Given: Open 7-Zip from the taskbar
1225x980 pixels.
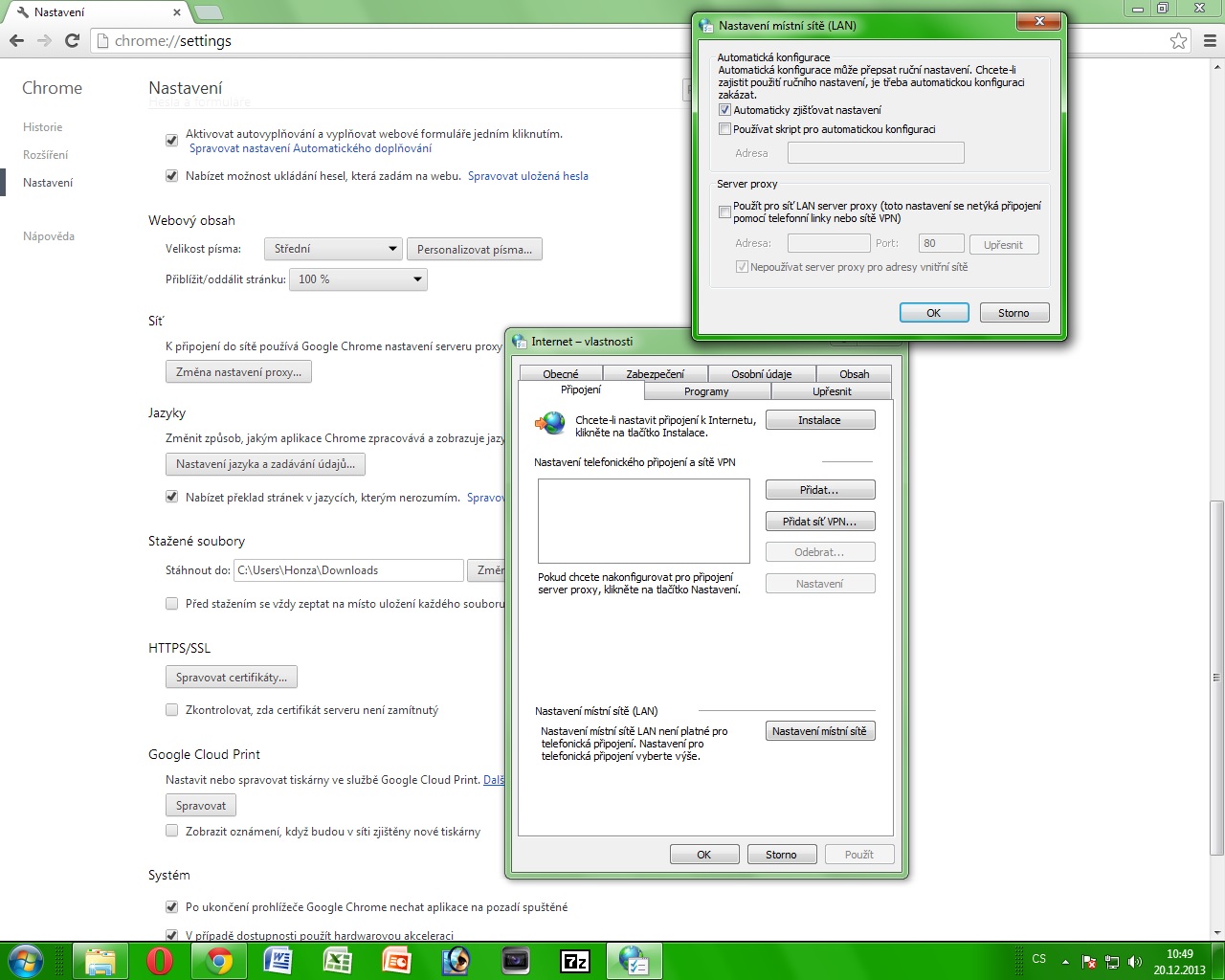Looking at the screenshot, I should [575, 960].
